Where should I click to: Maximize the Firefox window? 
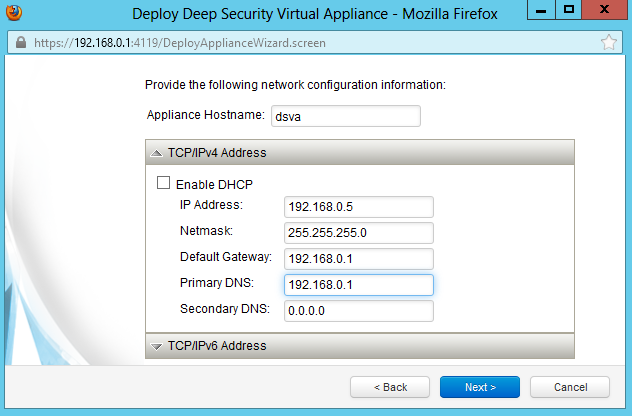click(x=568, y=12)
